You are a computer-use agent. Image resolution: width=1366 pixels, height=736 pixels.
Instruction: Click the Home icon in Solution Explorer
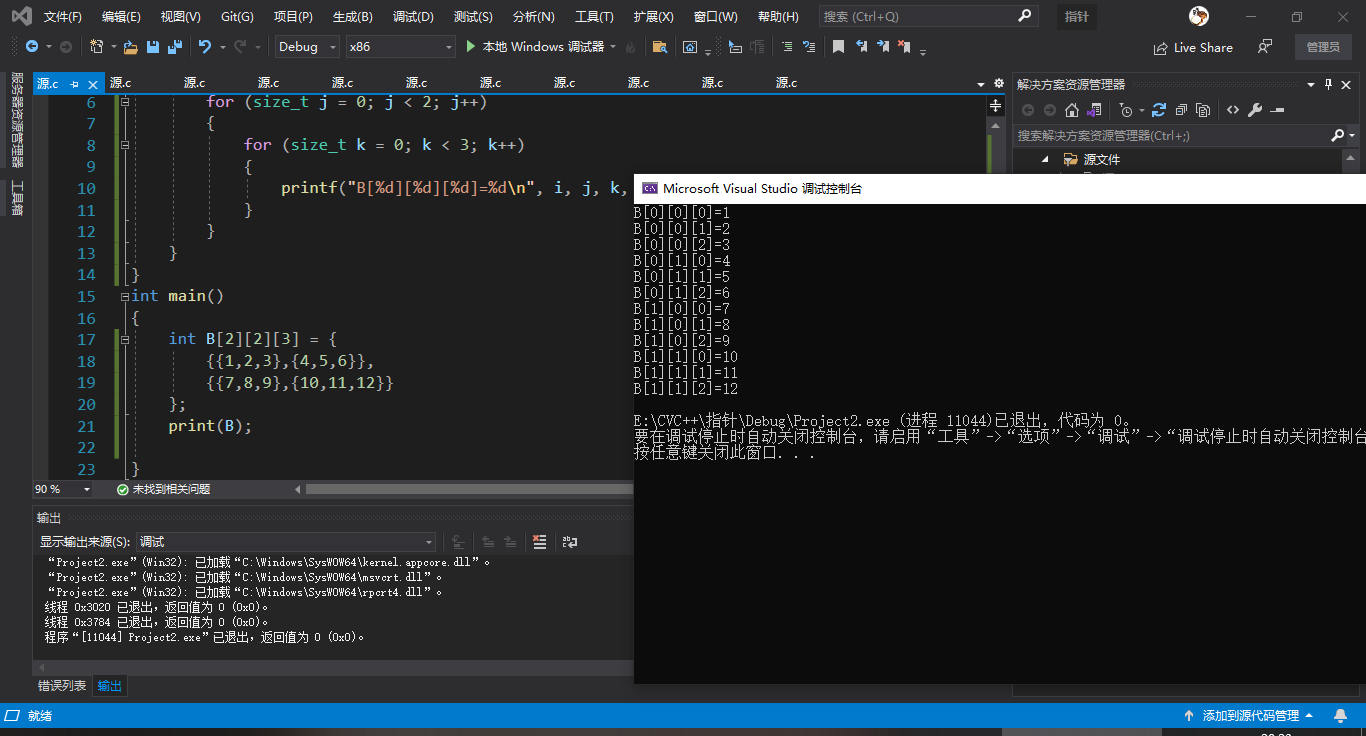tap(1072, 110)
